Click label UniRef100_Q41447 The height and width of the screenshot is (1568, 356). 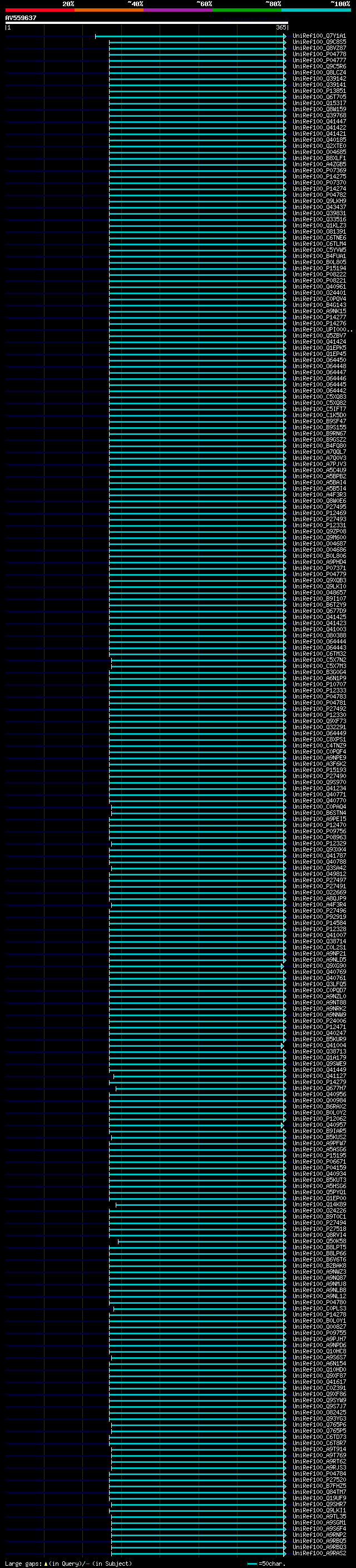coord(319,122)
